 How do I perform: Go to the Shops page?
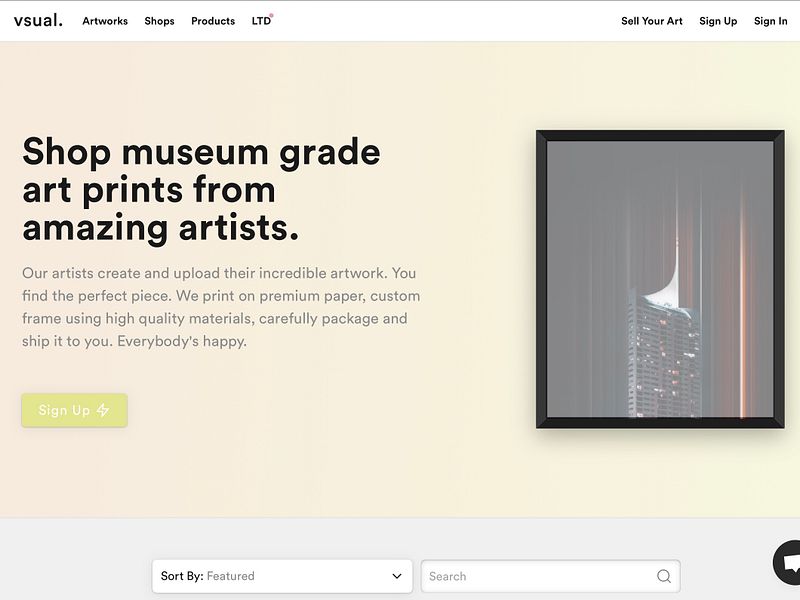point(159,21)
